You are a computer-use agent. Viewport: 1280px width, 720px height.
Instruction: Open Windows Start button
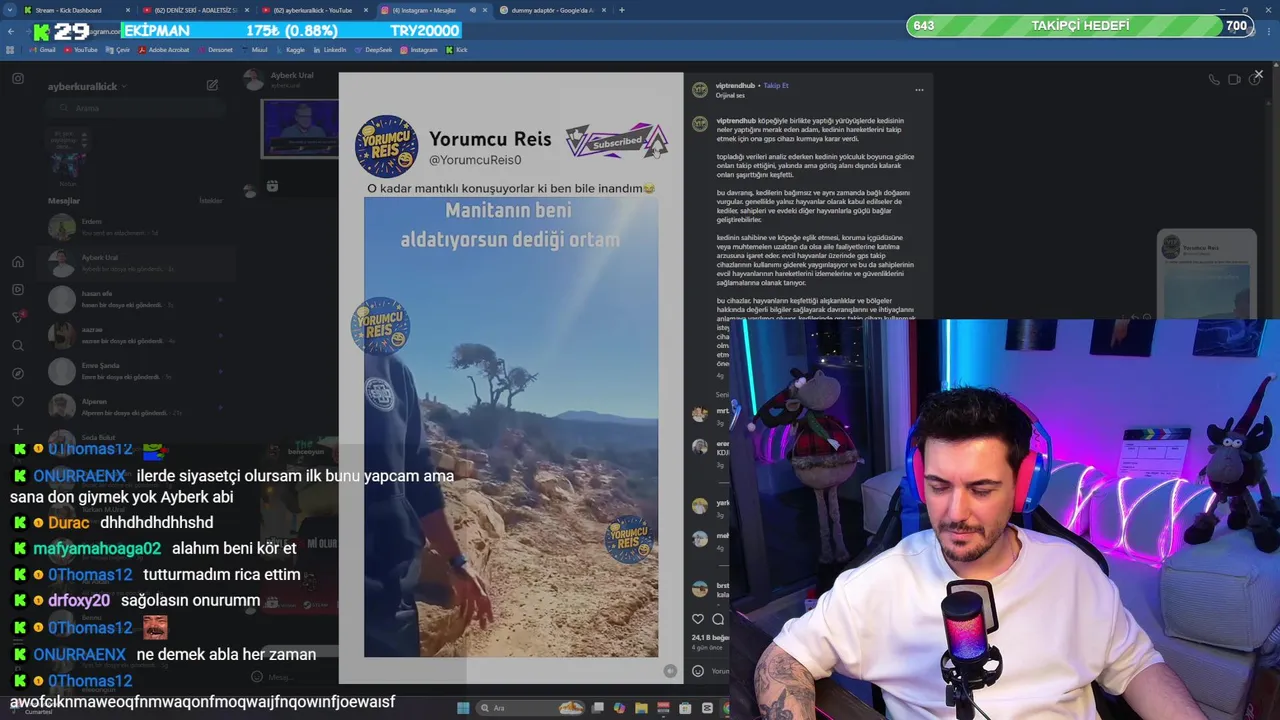pos(463,708)
